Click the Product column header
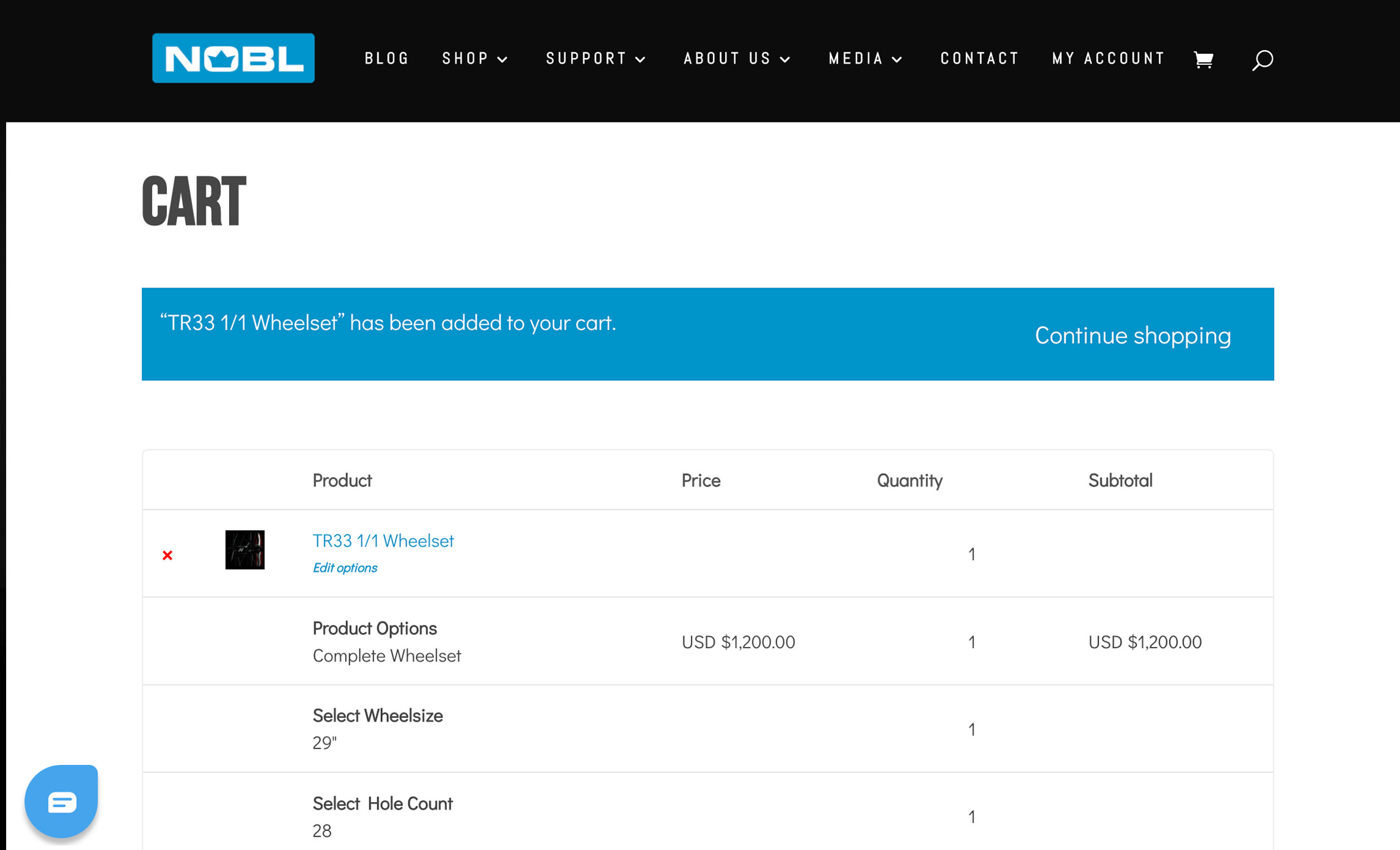This screenshot has width=1400, height=850. pos(342,480)
